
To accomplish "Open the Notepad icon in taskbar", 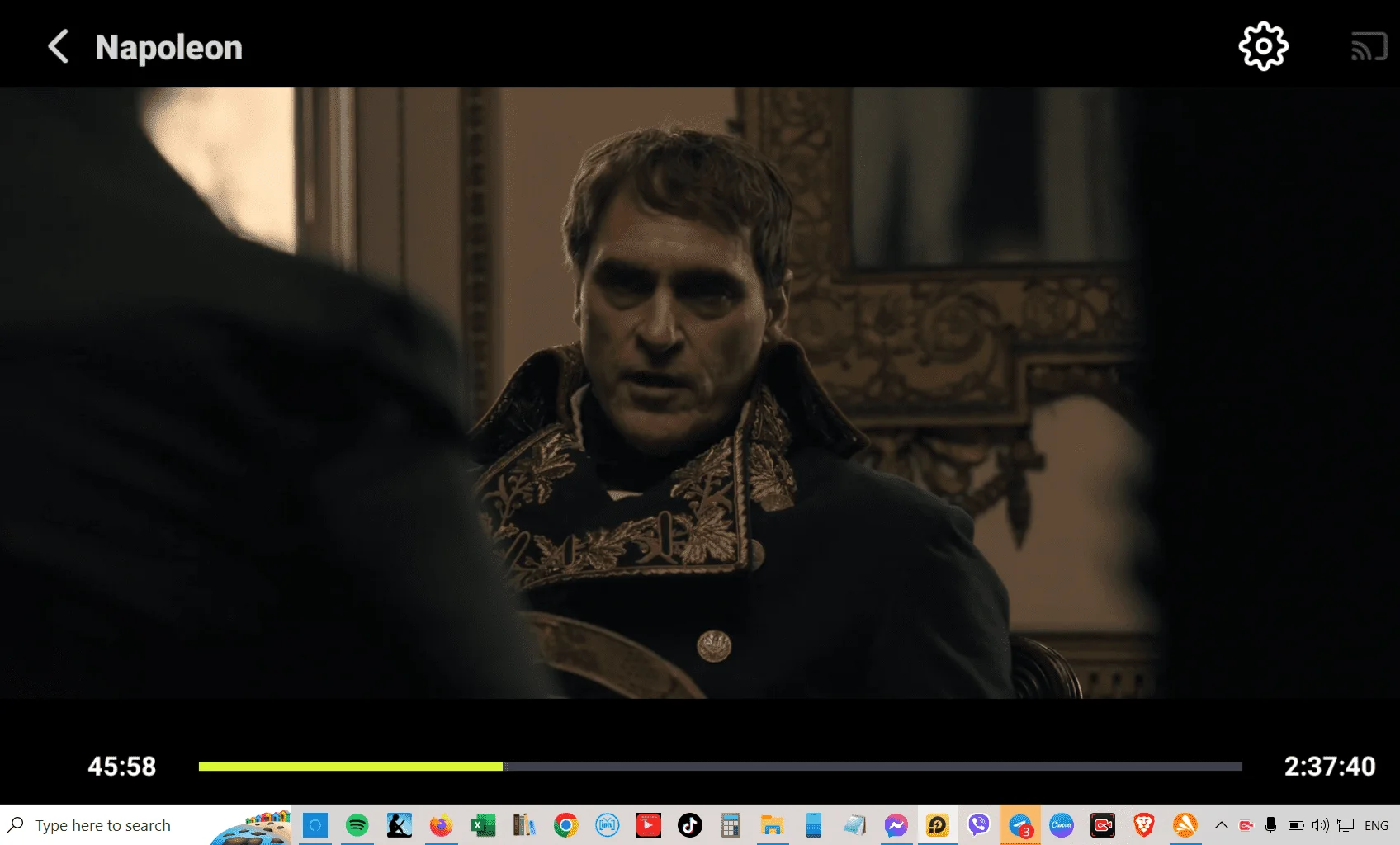I will point(854,825).
